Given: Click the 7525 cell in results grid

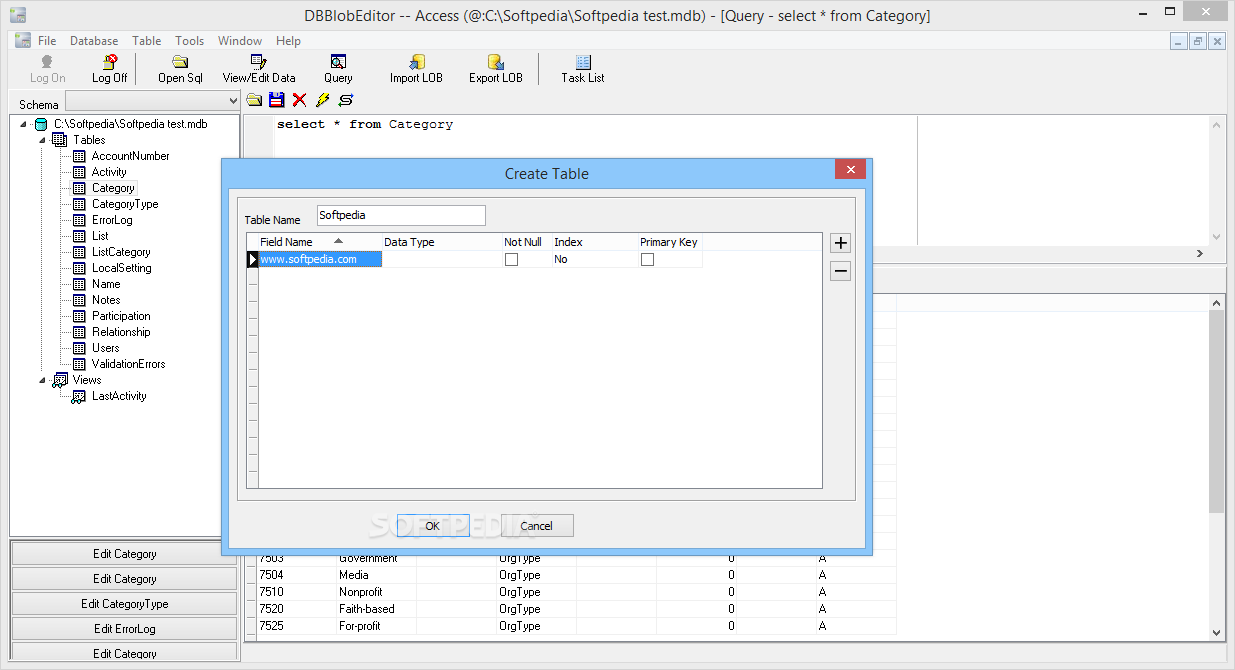Looking at the screenshot, I should click(296, 626).
